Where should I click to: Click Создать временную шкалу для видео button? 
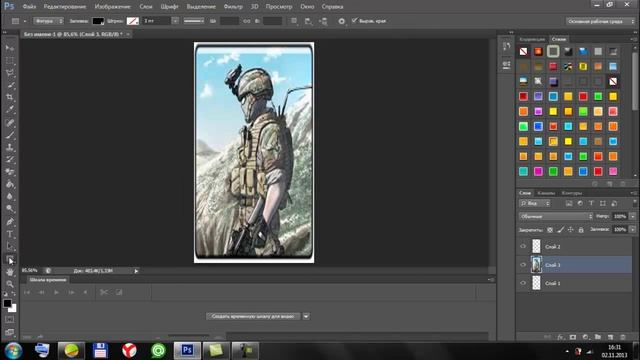pos(253,316)
